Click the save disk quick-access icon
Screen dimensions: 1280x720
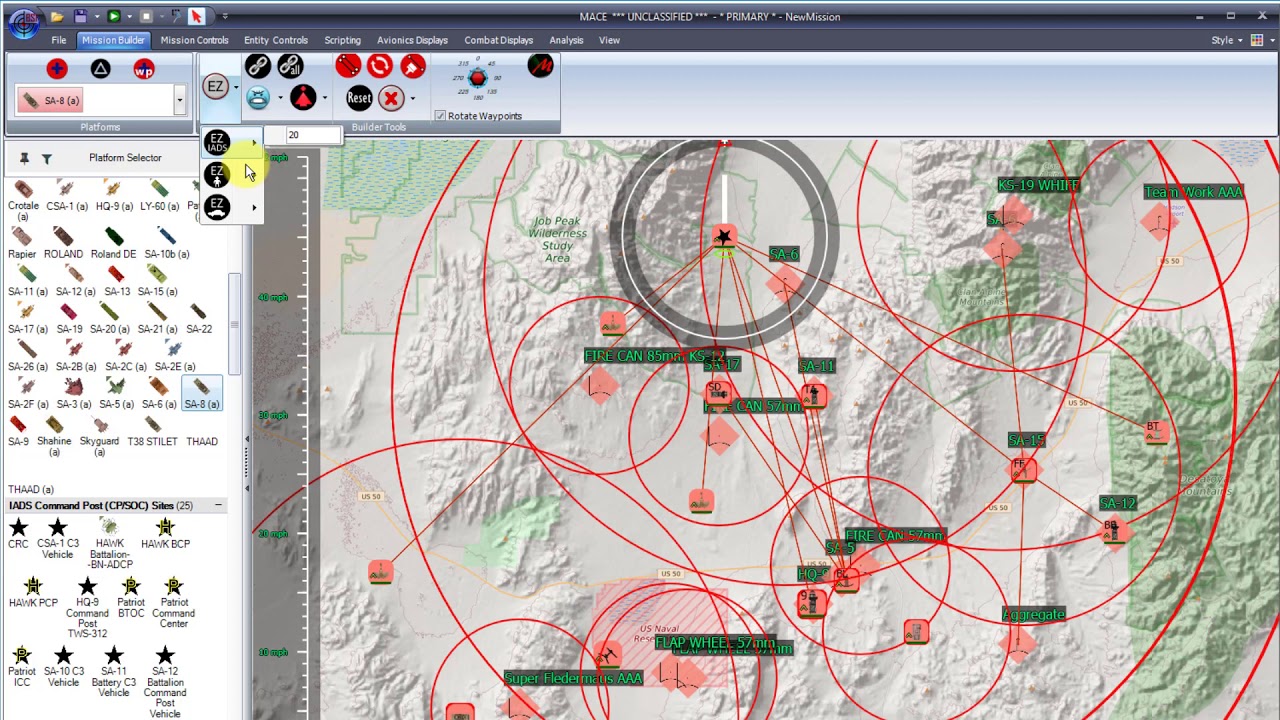click(80, 16)
